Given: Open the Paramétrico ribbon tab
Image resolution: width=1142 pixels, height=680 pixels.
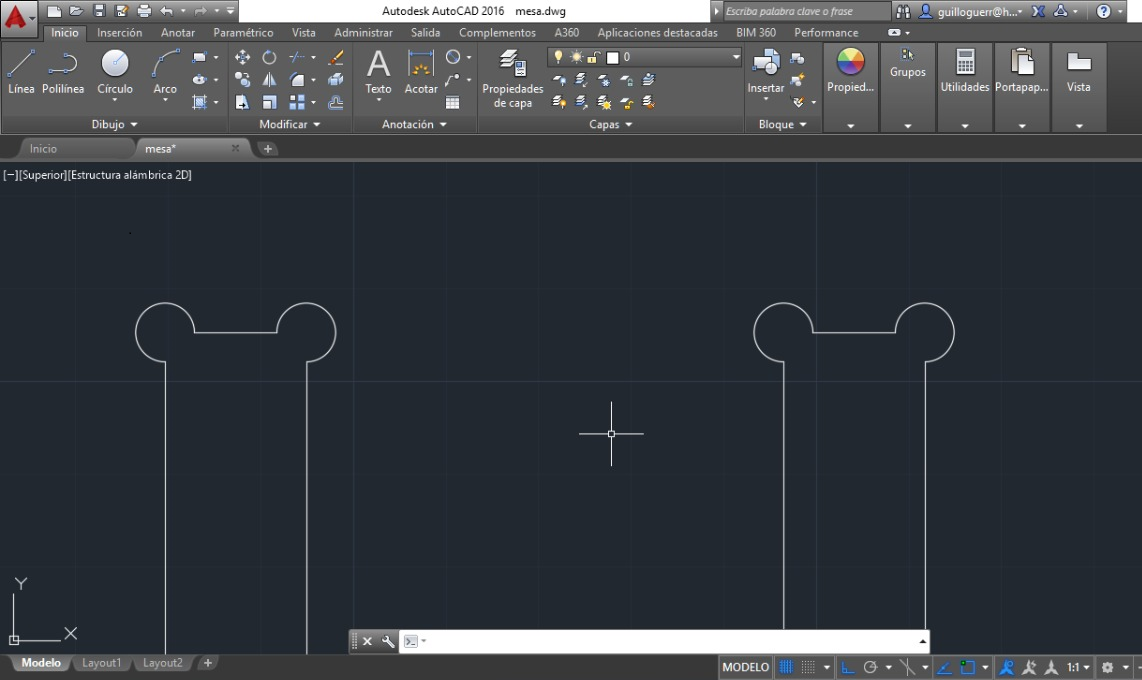Looking at the screenshot, I should pos(243,33).
